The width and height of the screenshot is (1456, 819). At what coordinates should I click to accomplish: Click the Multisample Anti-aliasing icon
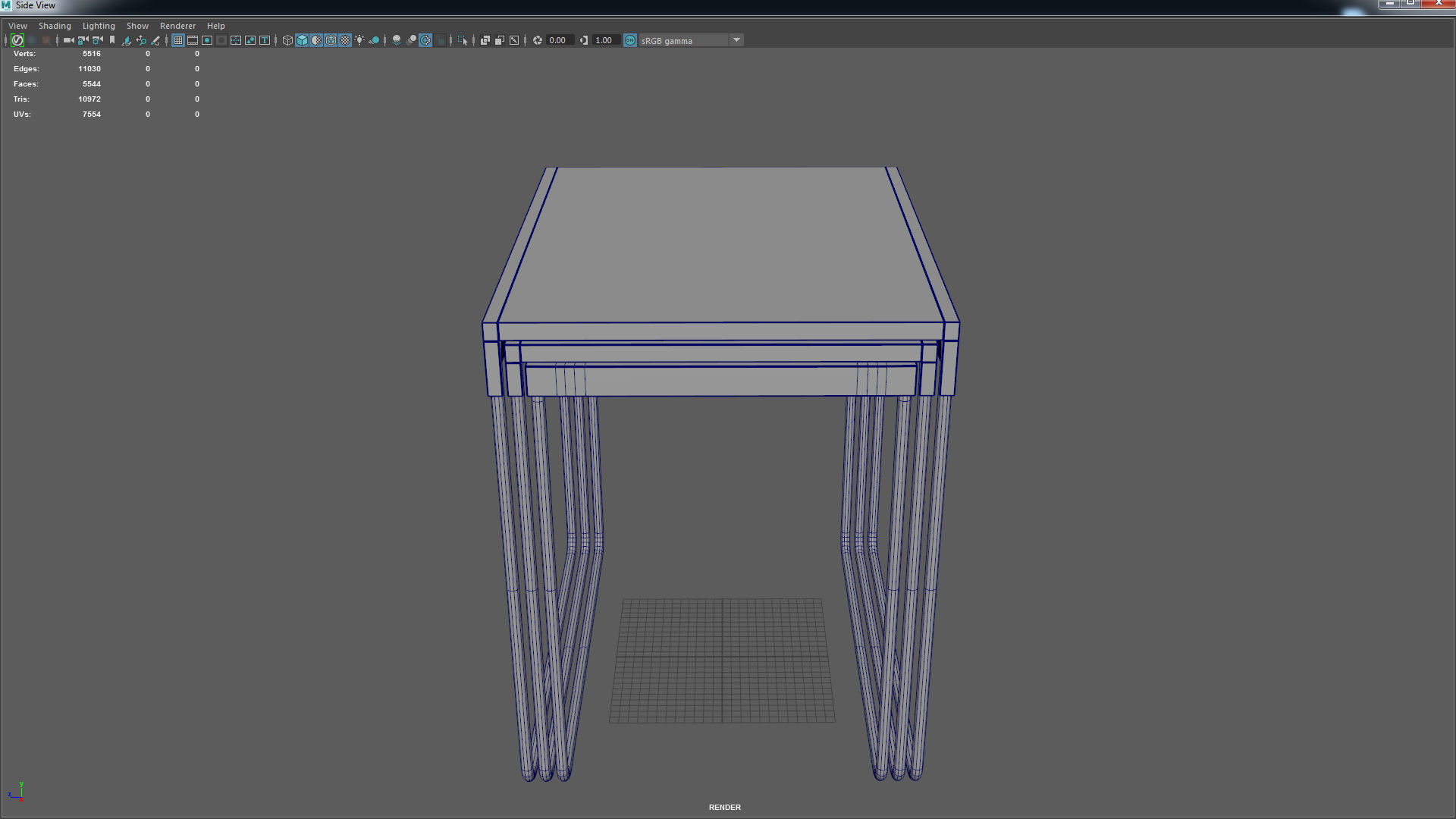425,40
